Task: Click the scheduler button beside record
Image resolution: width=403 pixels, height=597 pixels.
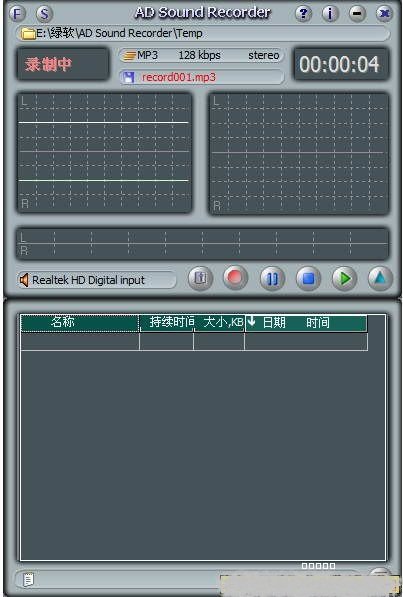Action: (200, 278)
